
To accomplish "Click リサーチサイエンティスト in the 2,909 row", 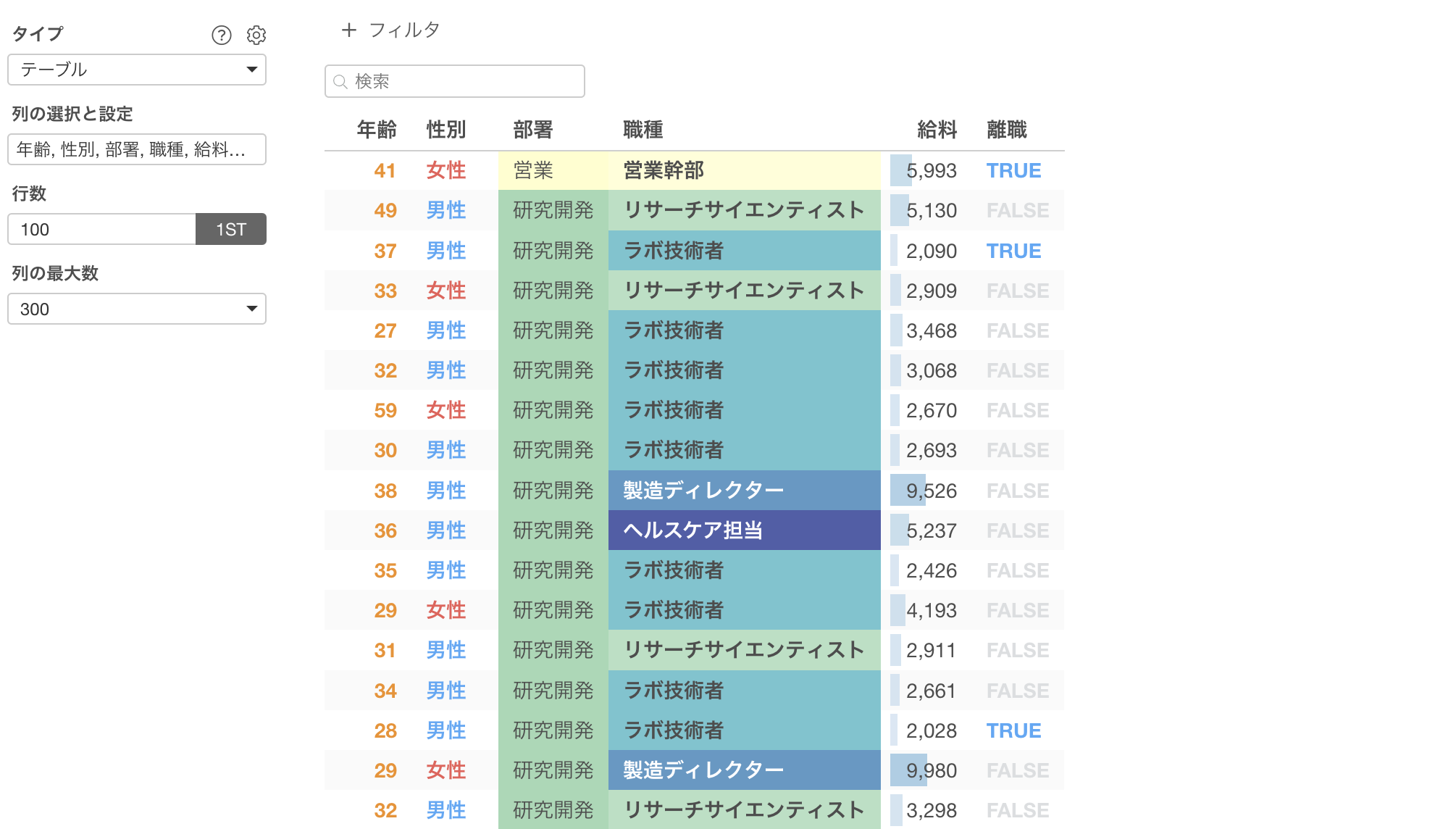I will click(745, 291).
